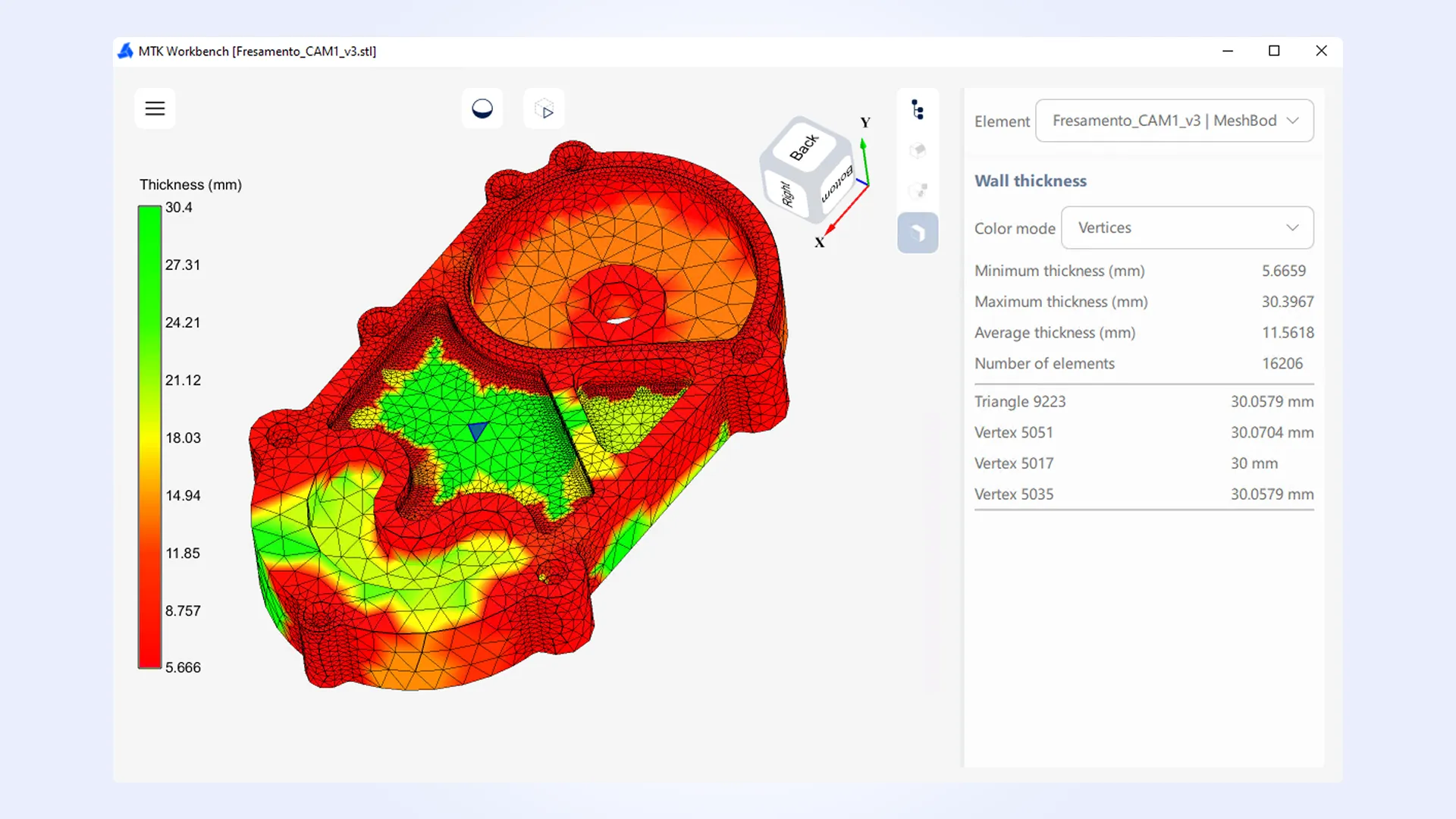This screenshot has height=819, width=1456.
Task: Click the grayed-out cube panel icon
Action: point(918,150)
